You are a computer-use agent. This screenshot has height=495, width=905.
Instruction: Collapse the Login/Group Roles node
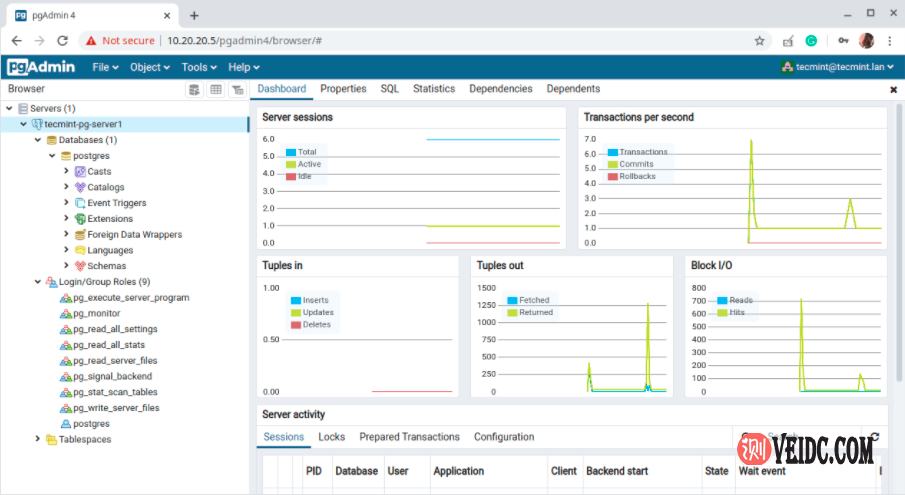(38, 282)
